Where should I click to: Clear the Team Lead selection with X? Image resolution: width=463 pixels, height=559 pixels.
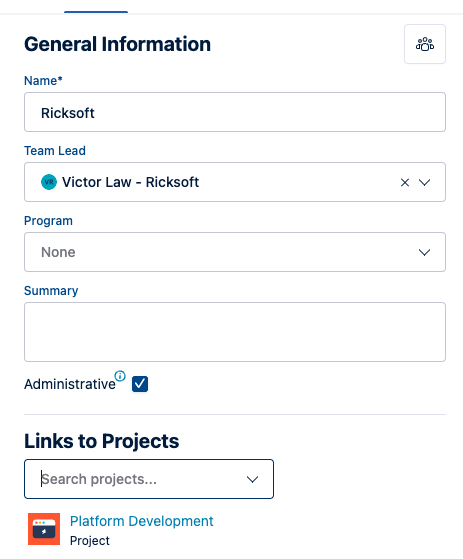point(405,183)
